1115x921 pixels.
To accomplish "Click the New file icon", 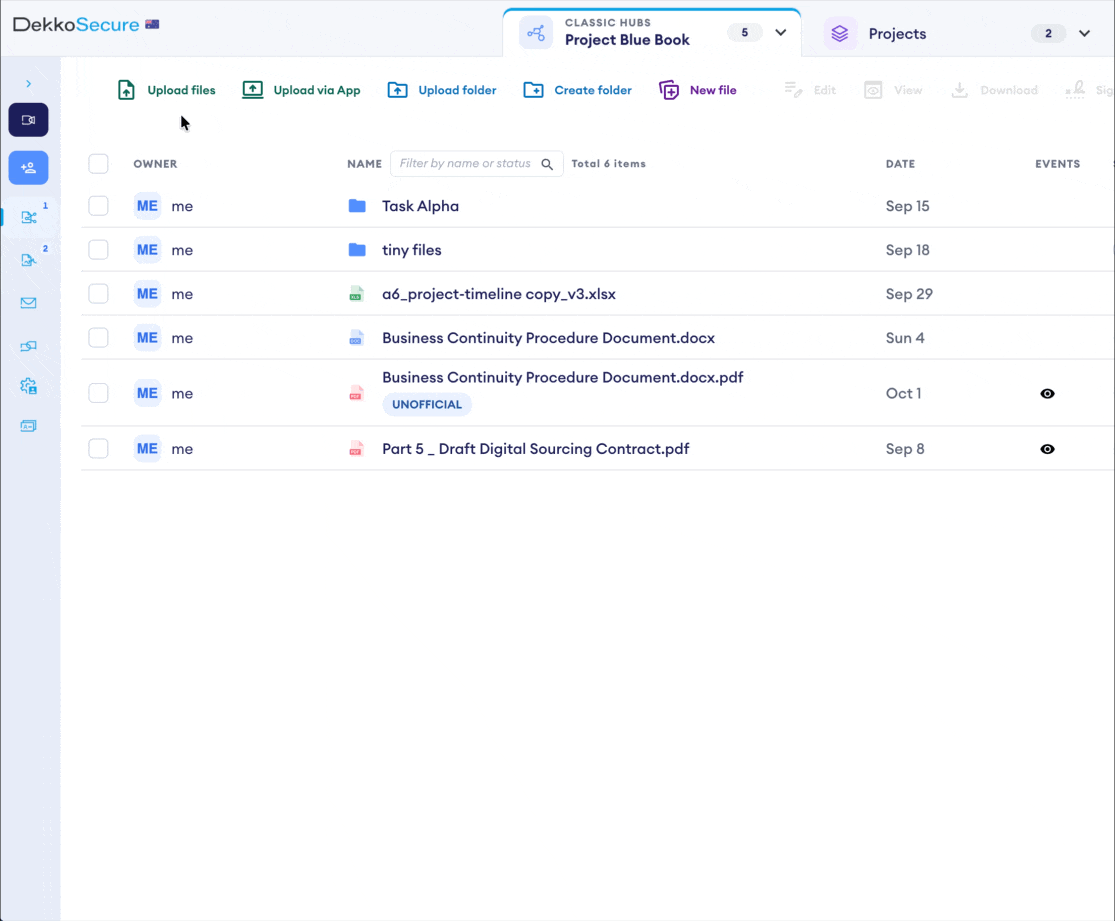I will coord(669,90).
